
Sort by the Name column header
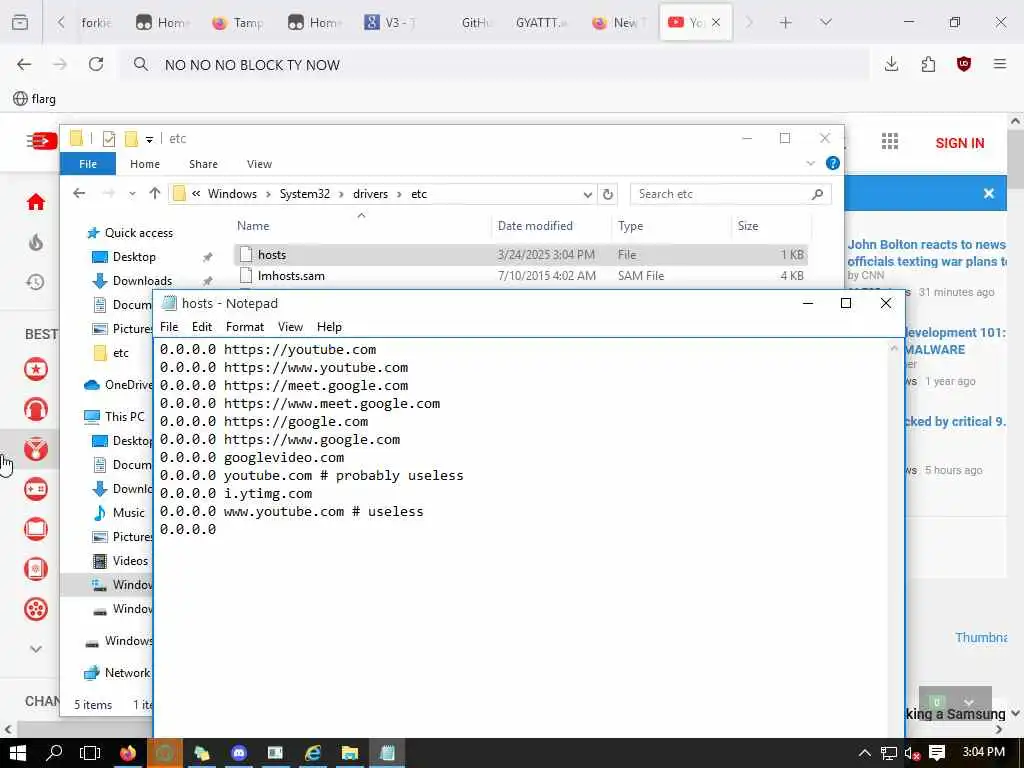(253, 225)
